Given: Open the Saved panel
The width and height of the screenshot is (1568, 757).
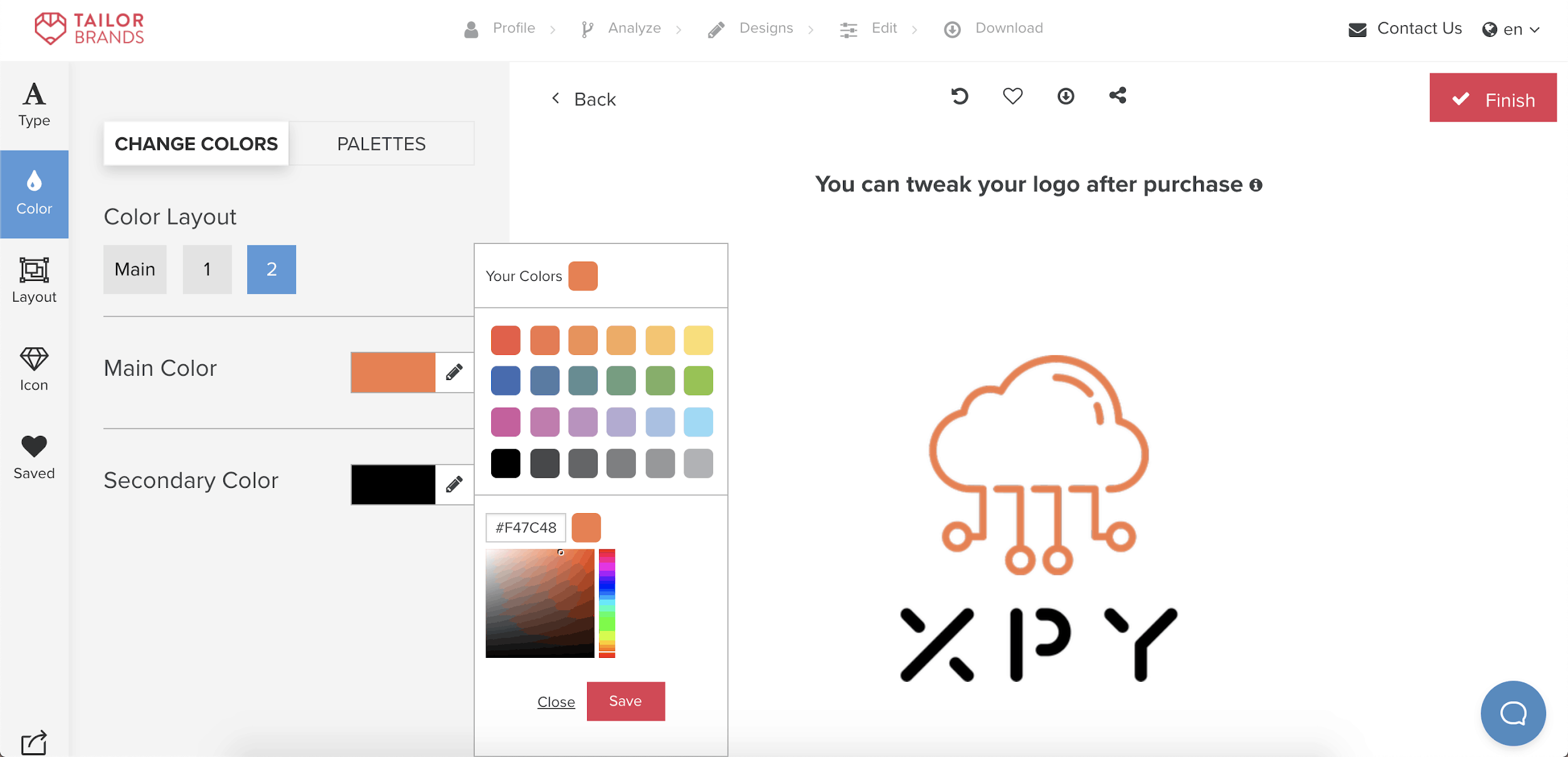Looking at the screenshot, I should point(35,457).
